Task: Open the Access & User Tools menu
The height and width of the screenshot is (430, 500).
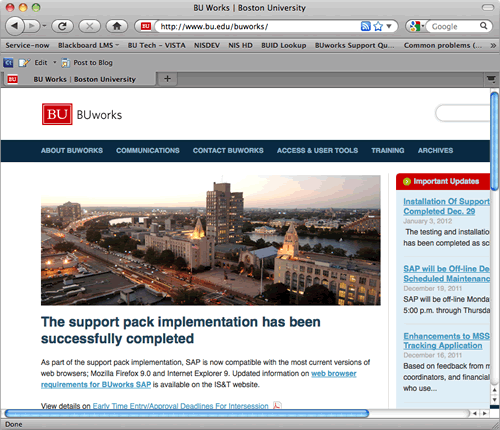Action: pos(317,151)
